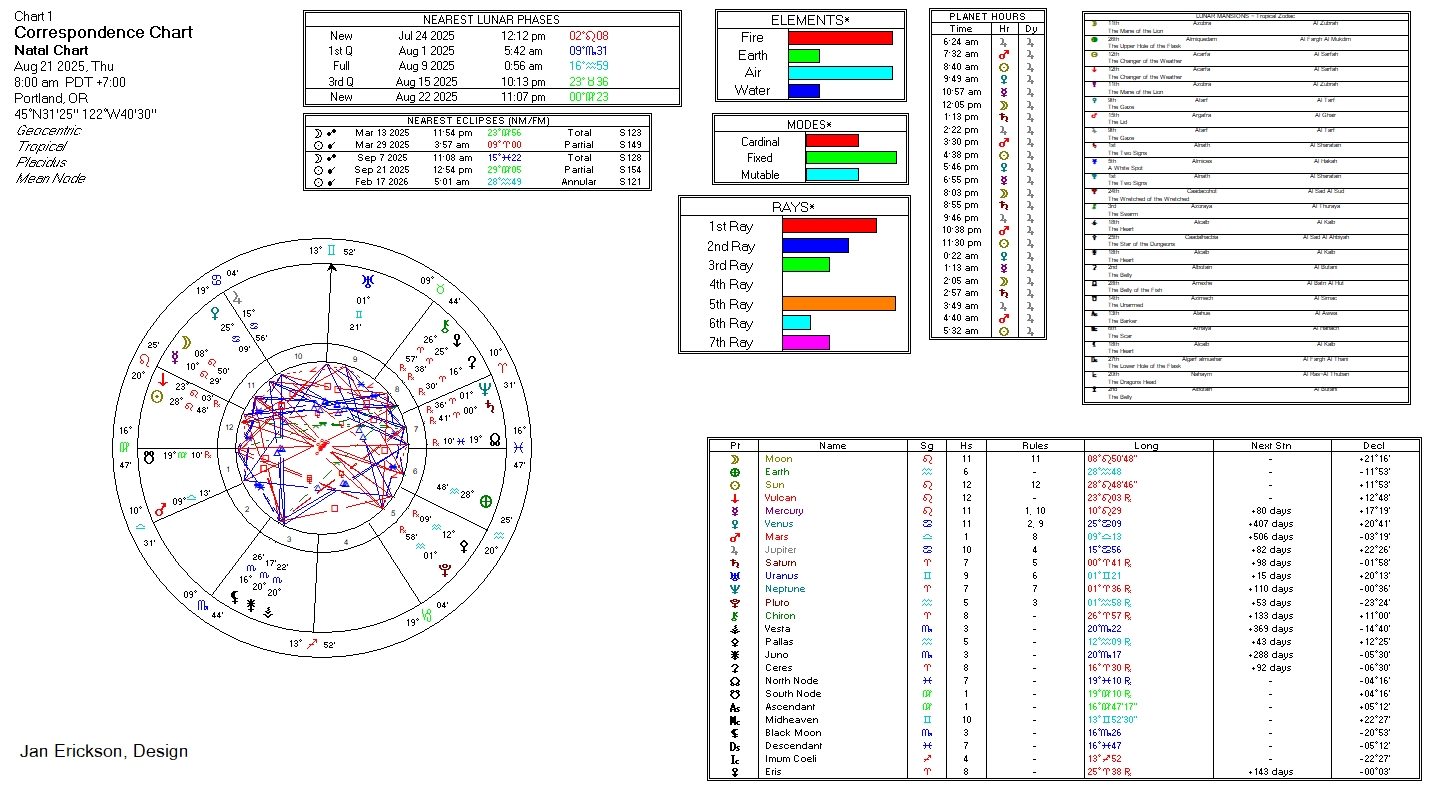The image size is (1437, 789).
Task: Click the Planet Hours table header
Action: coord(987,17)
